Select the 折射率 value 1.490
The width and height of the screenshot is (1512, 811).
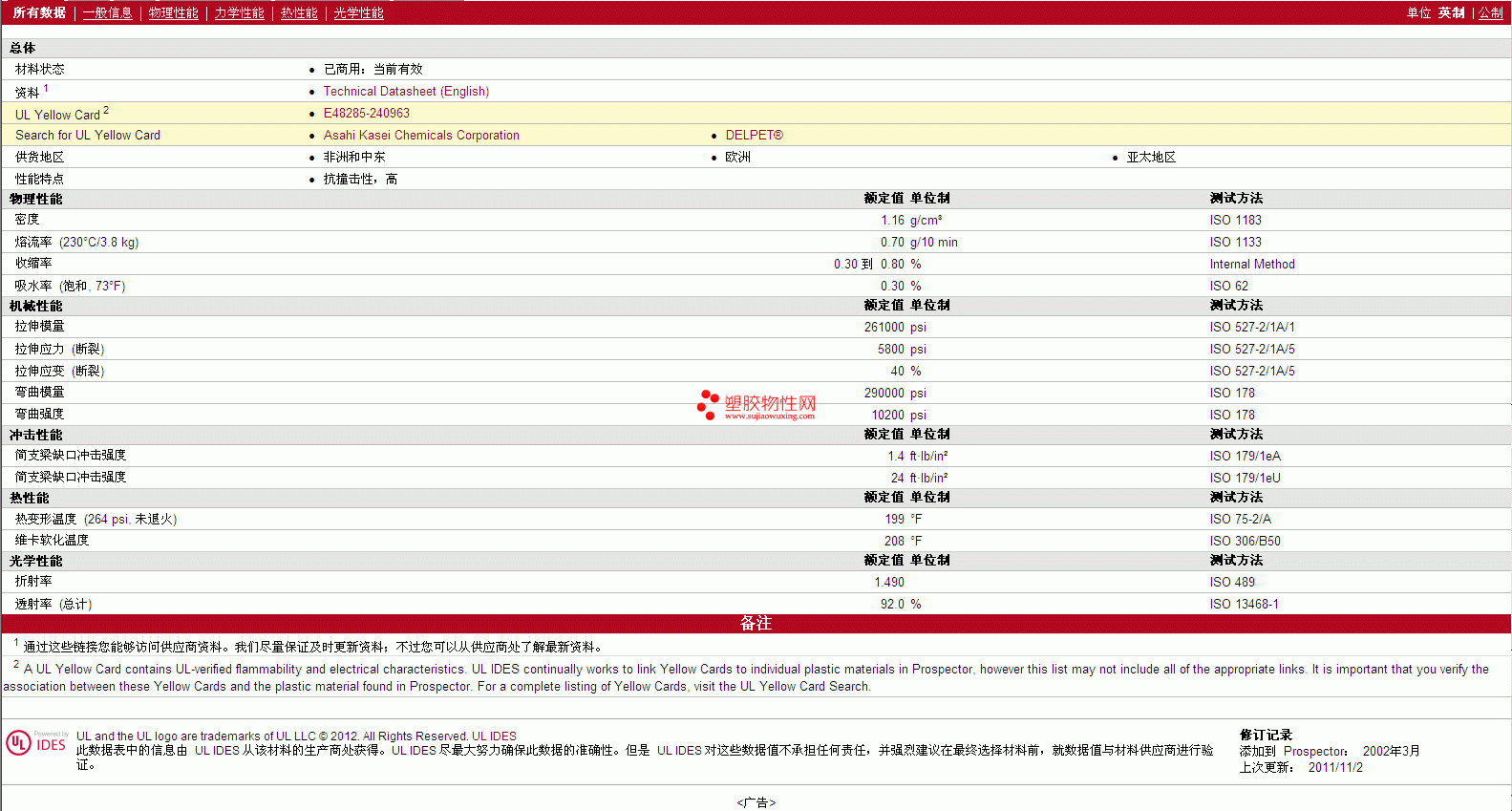click(889, 582)
